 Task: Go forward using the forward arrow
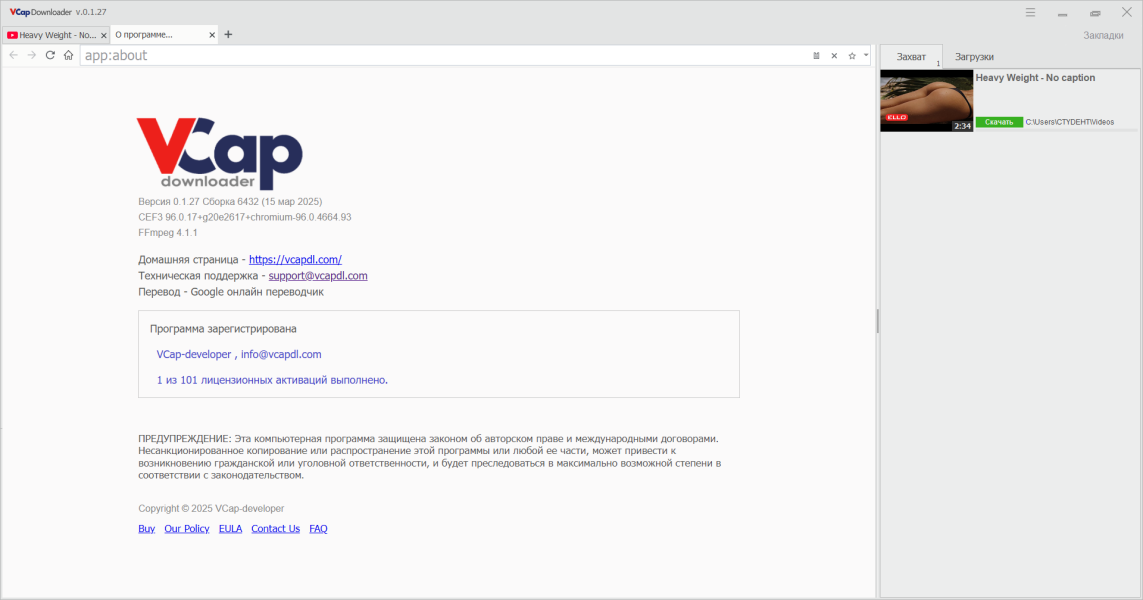31,55
